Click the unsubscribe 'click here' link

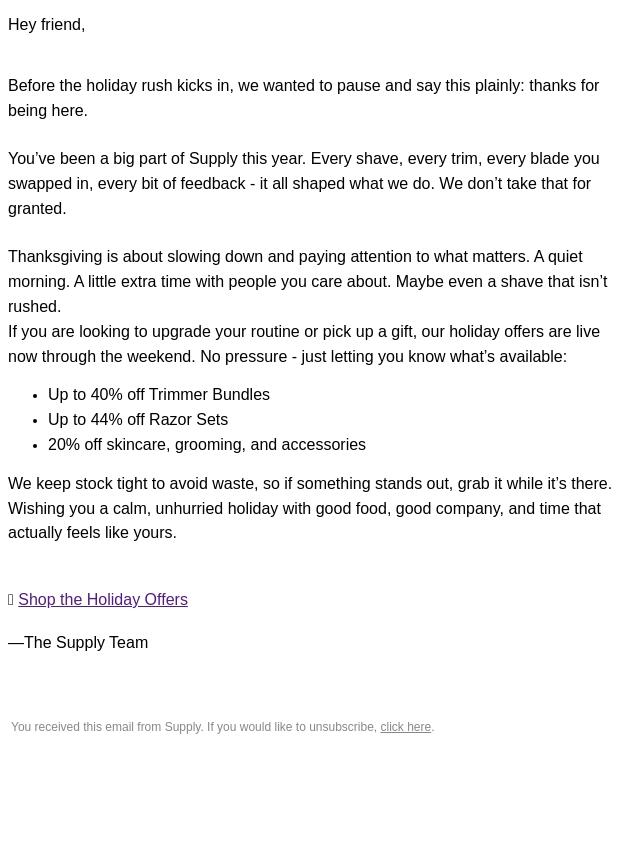pos(405,727)
